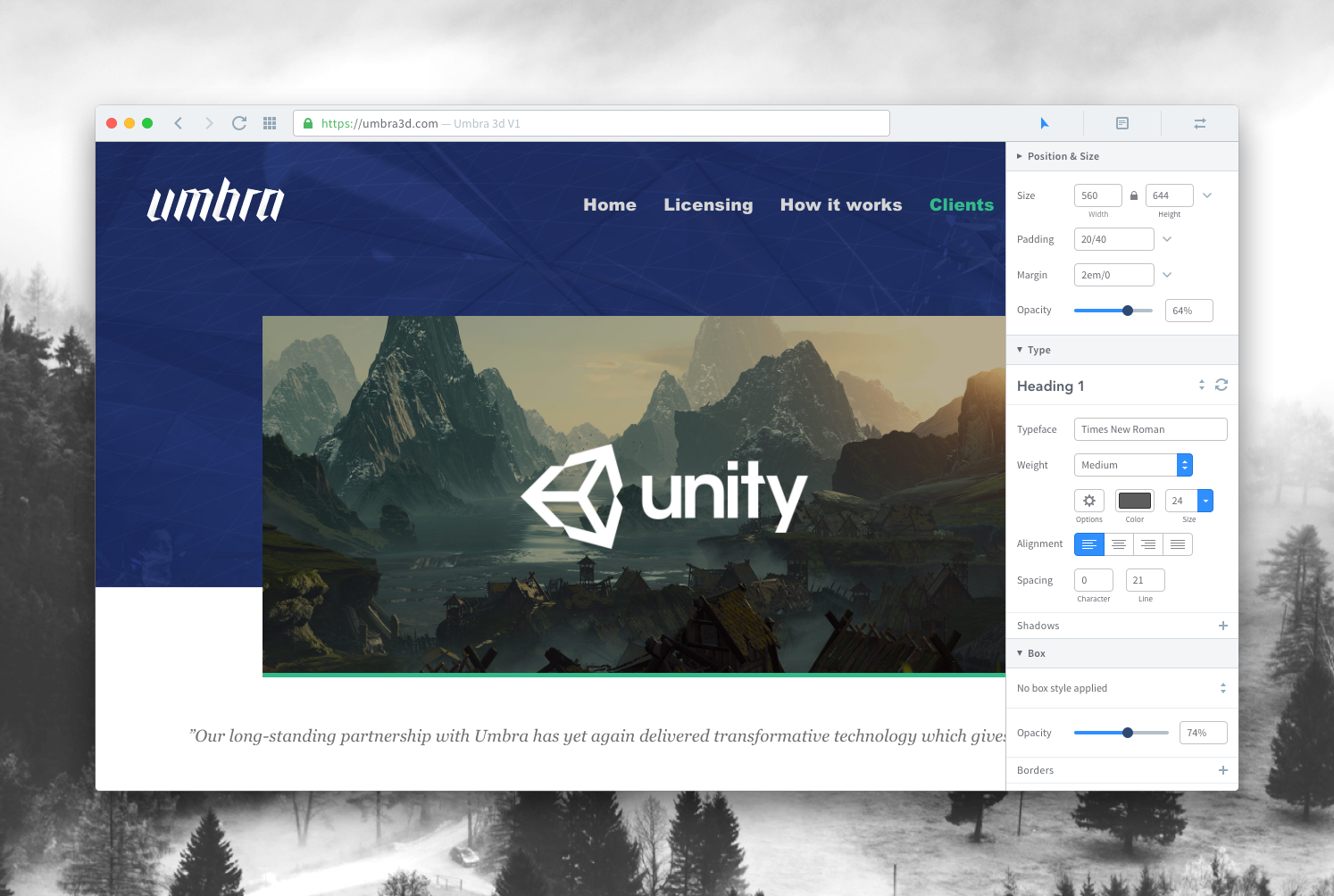Collapse the Type section
Image resolution: width=1334 pixels, height=896 pixels.
[1020, 350]
